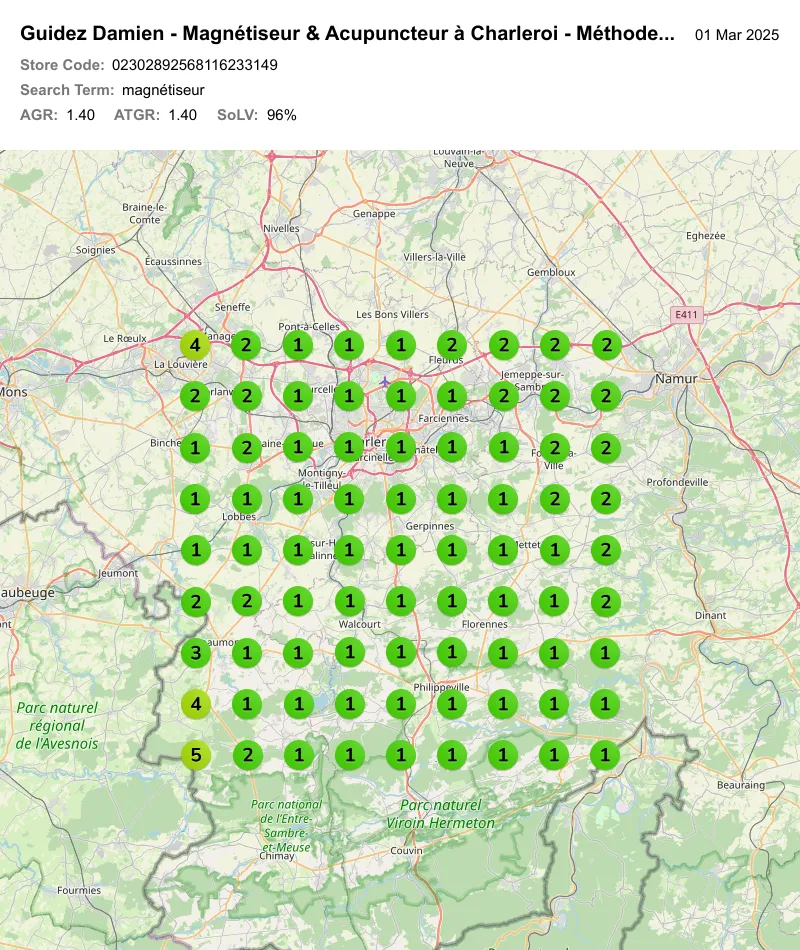Select the SoLV value 96%
The width and height of the screenshot is (800, 950).
point(282,115)
